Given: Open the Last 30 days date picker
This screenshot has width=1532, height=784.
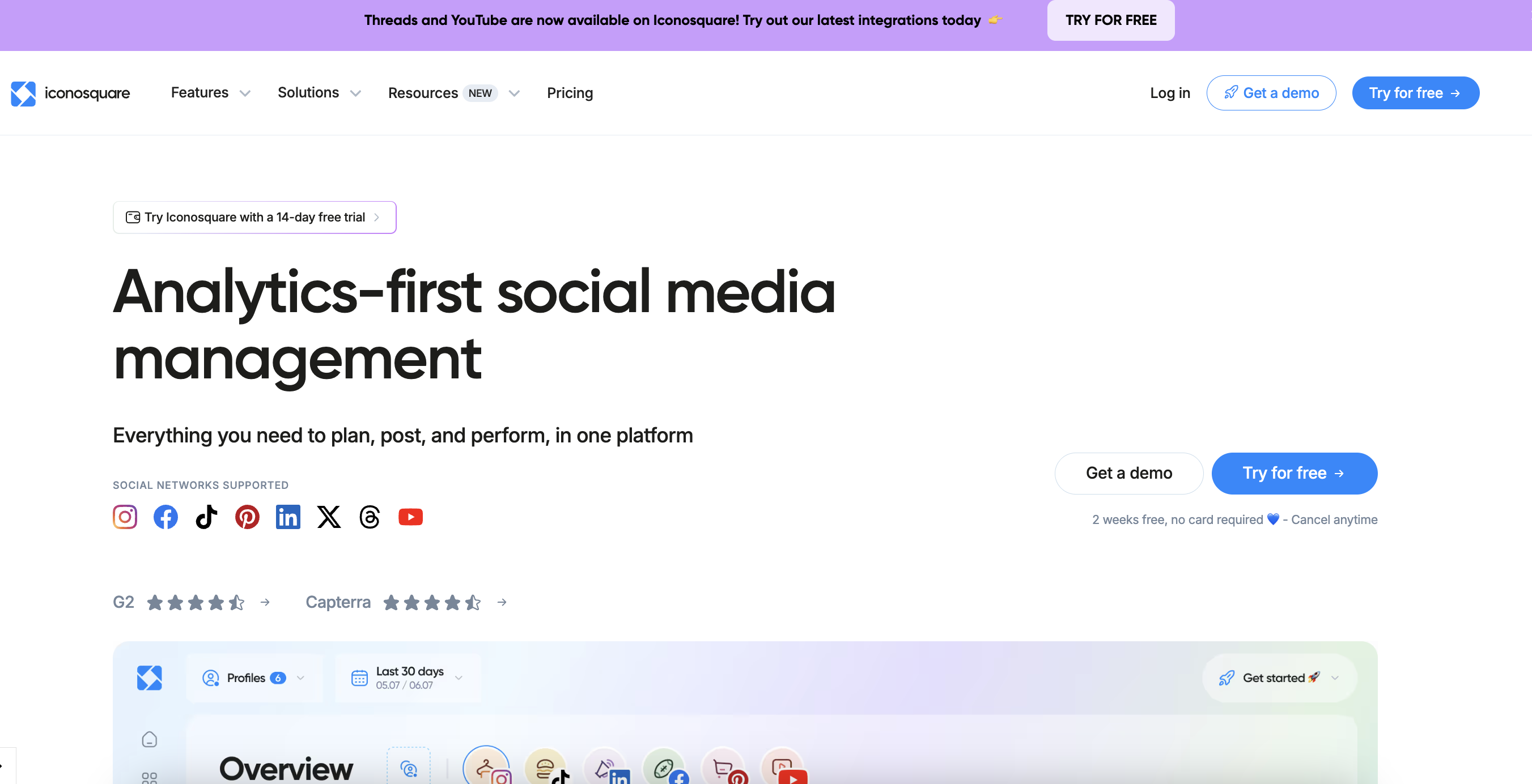Looking at the screenshot, I should coord(408,678).
